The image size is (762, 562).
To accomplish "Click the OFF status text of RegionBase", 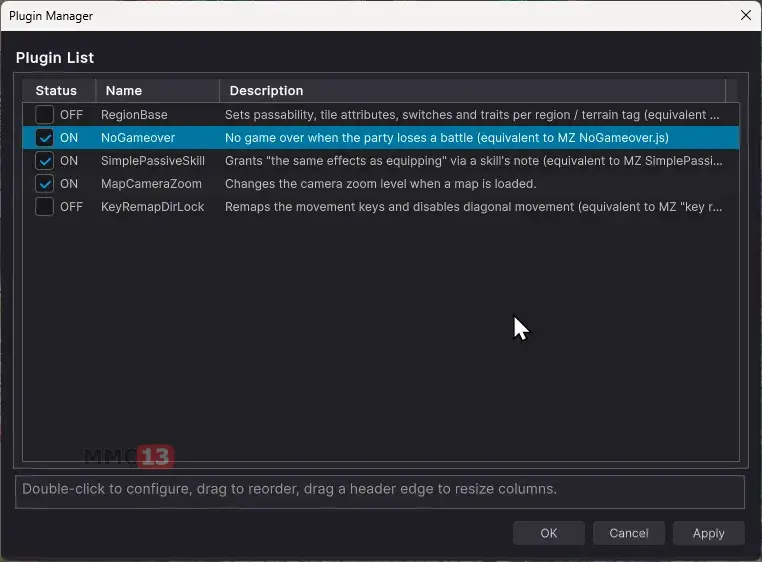I will tap(71, 115).
